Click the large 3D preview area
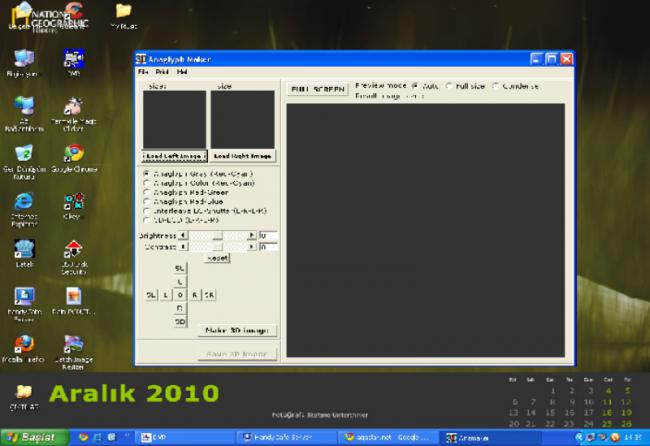 [x=425, y=230]
